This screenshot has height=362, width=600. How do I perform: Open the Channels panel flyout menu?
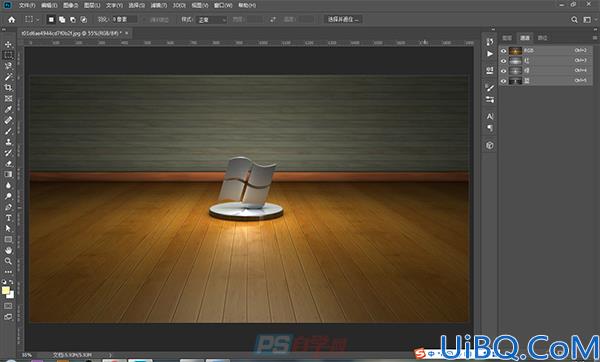[595, 38]
